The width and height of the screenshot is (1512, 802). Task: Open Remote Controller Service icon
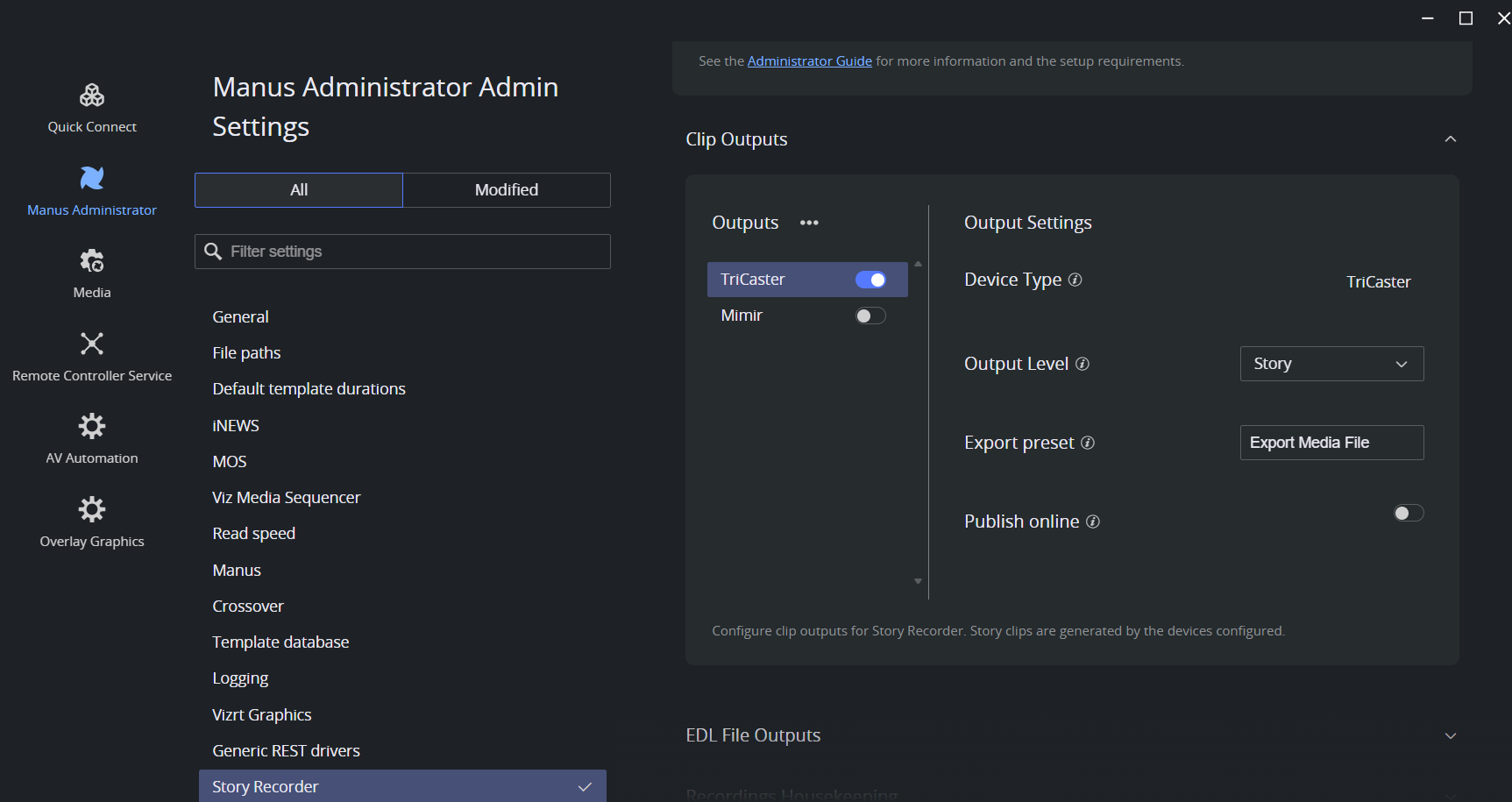pos(92,344)
